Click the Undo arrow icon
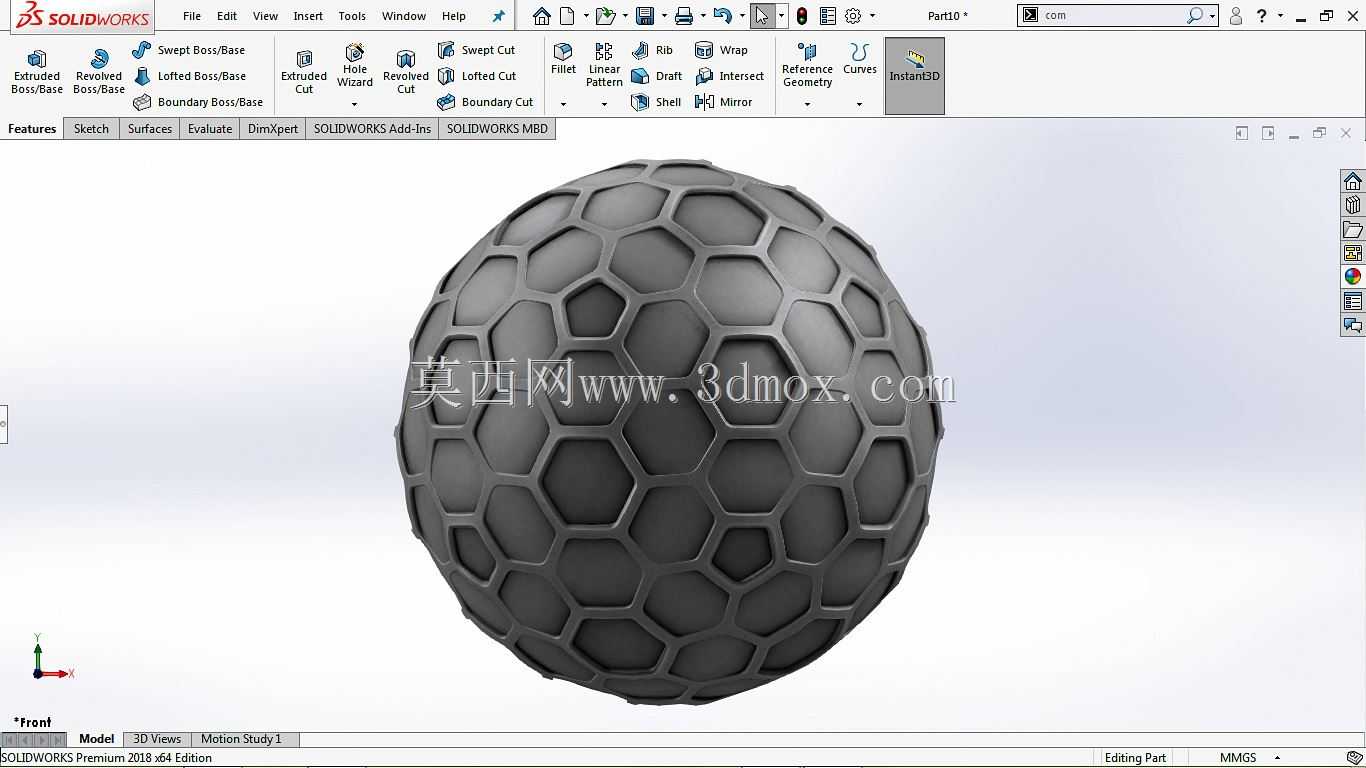 [x=723, y=16]
